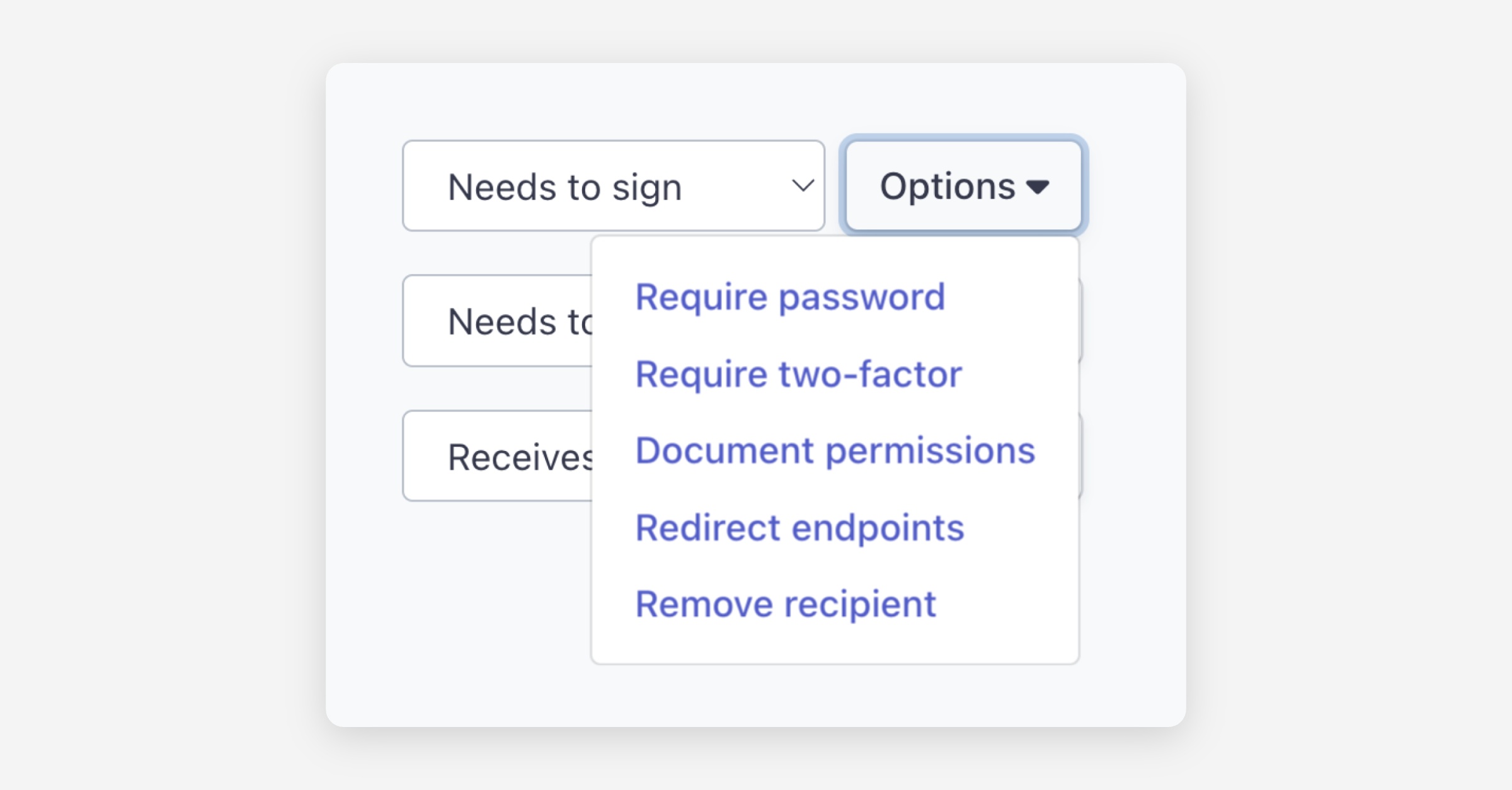
Task: Pick the "Redirect endpoints" menu entry
Action: pos(799,528)
